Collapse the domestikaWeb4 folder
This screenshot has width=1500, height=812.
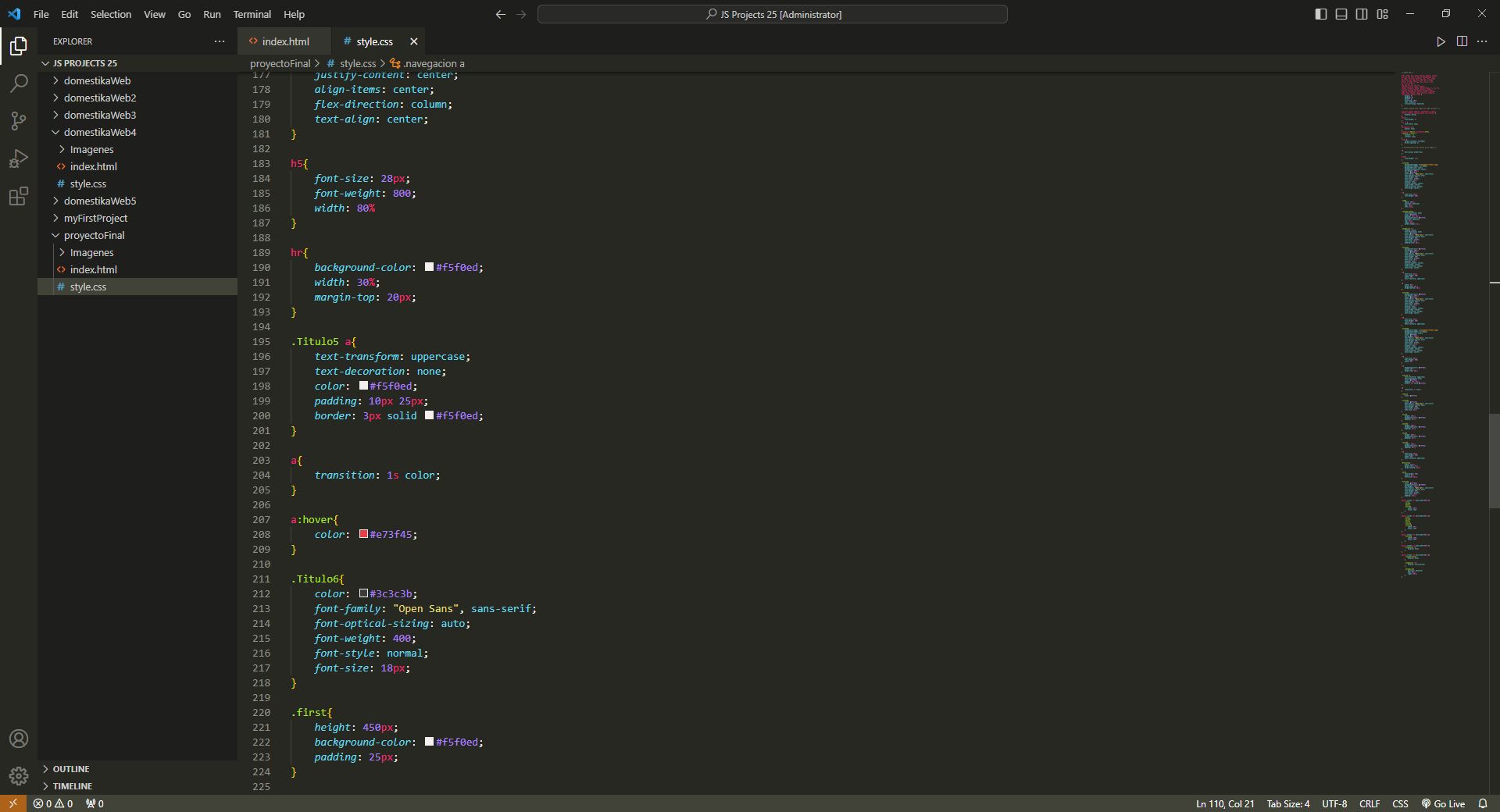pyautogui.click(x=137, y=132)
